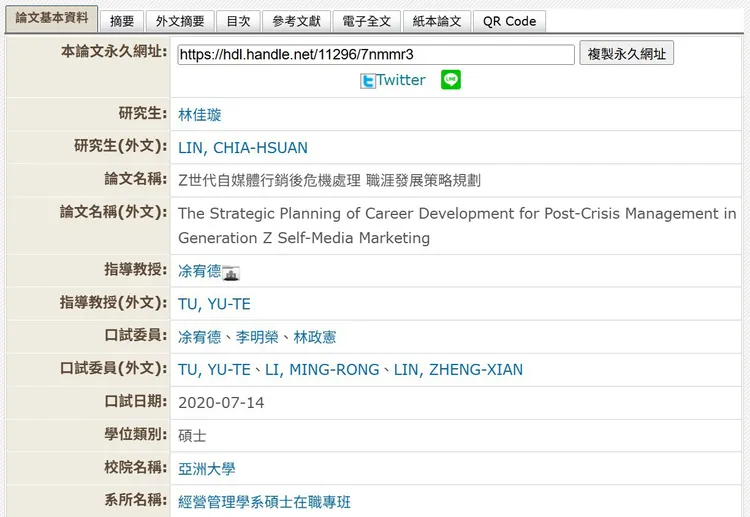Viewport: 750px width, 517px height.
Task: Click the oral defense date 2020-07-14
Action: (221, 403)
